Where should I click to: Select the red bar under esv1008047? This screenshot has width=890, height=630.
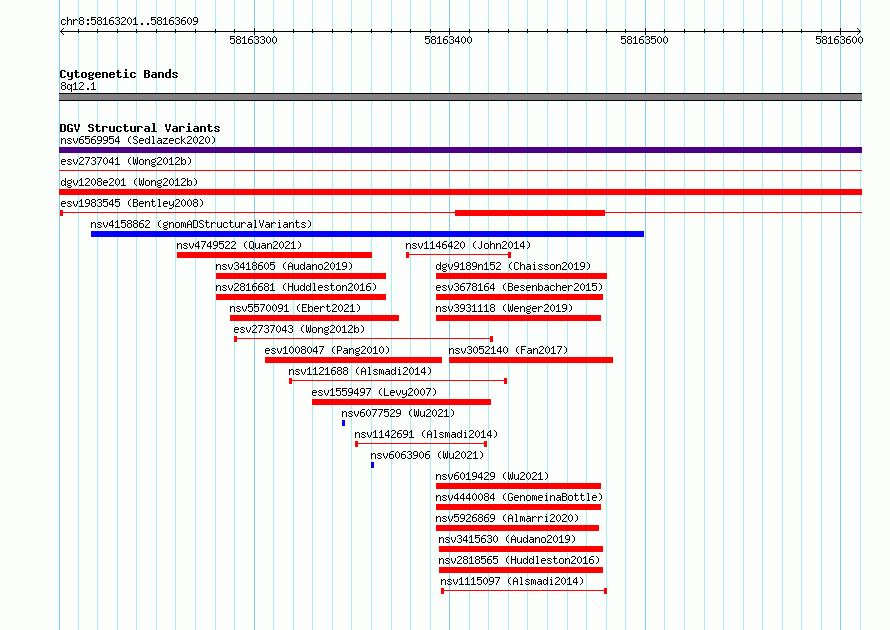tap(353, 360)
